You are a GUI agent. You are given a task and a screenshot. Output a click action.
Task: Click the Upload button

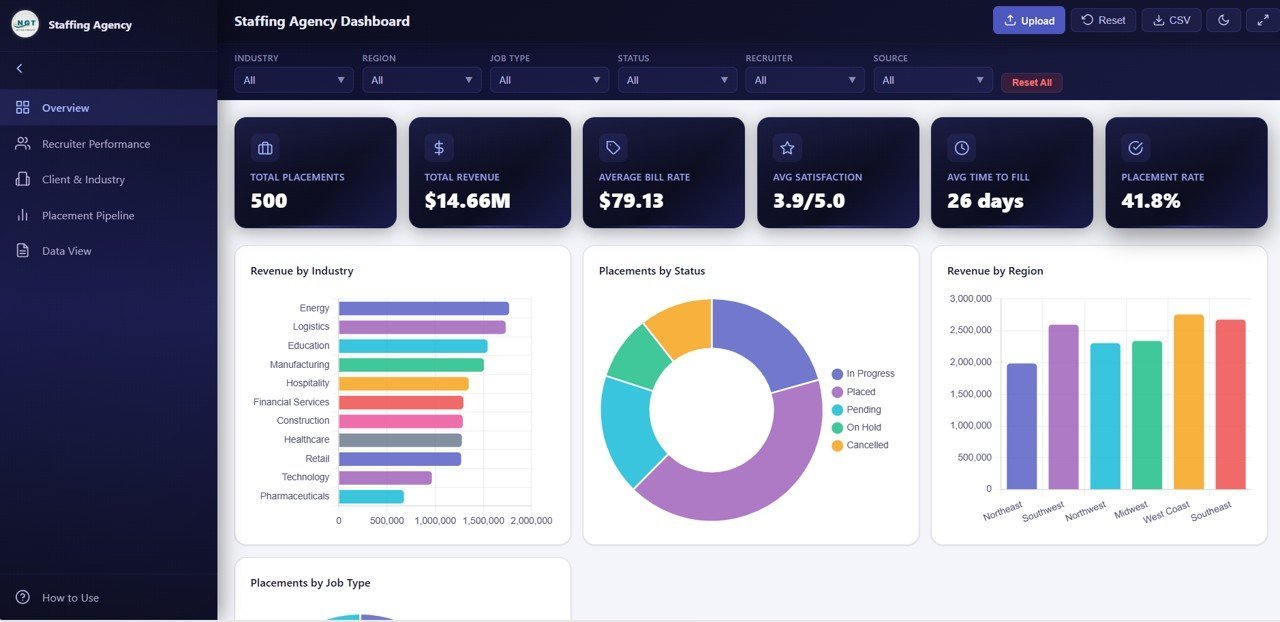pyautogui.click(x=1028, y=19)
